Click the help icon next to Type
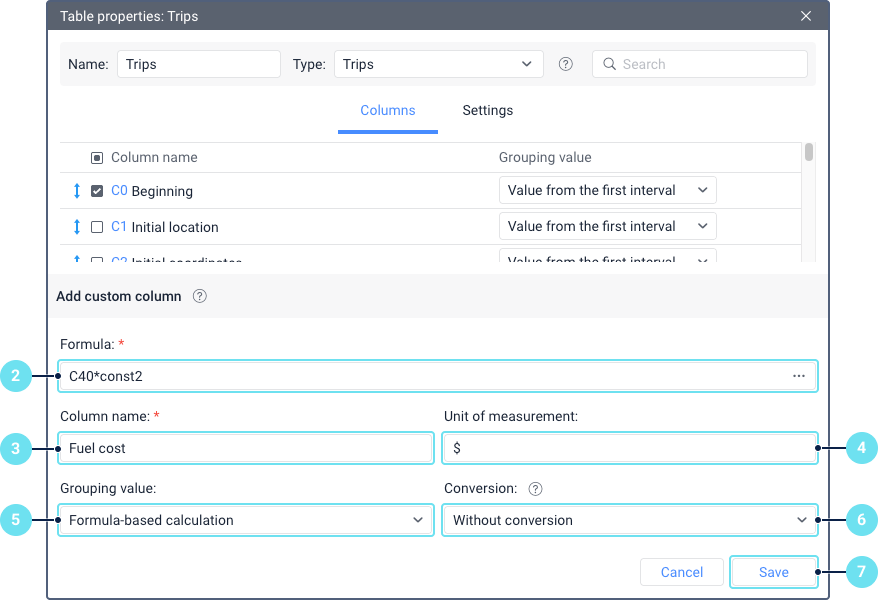Screen dimensions: 878x600 coord(566,64)
